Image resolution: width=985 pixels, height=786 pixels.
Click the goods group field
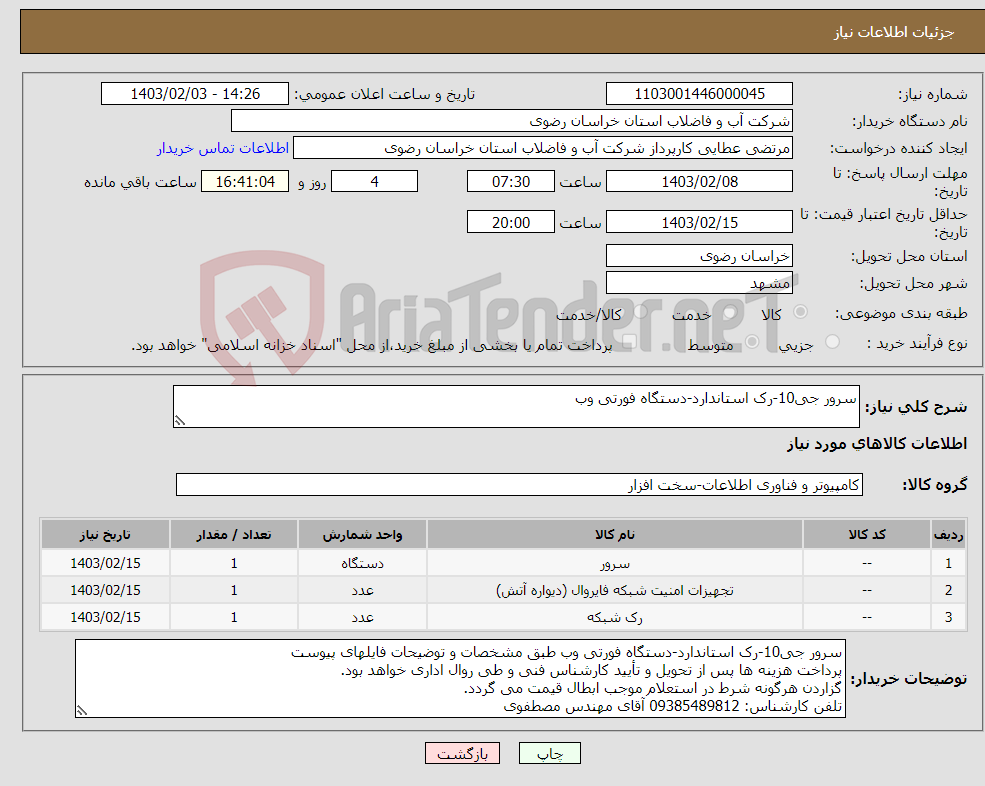pos(520,485)
